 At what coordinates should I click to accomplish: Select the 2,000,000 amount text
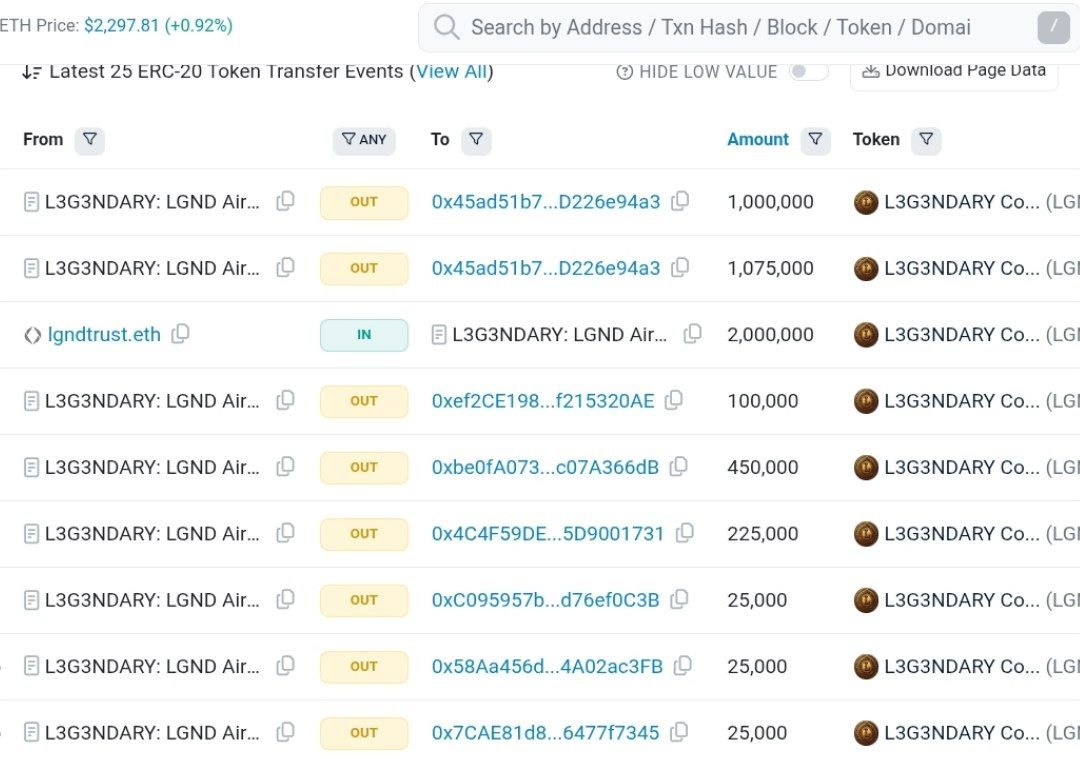point(770,335)
